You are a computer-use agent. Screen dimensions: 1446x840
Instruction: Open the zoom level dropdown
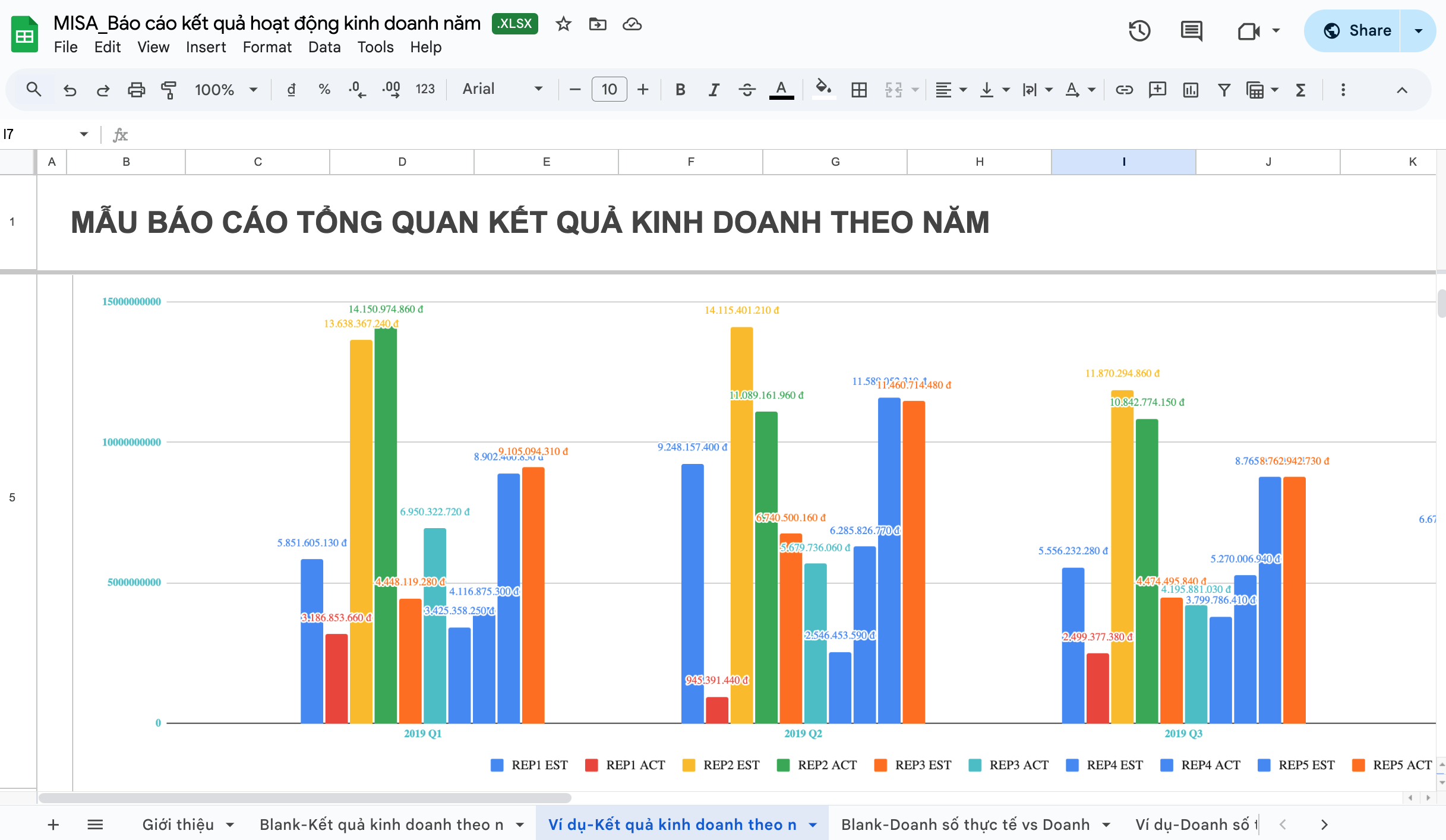click(226, 90)
